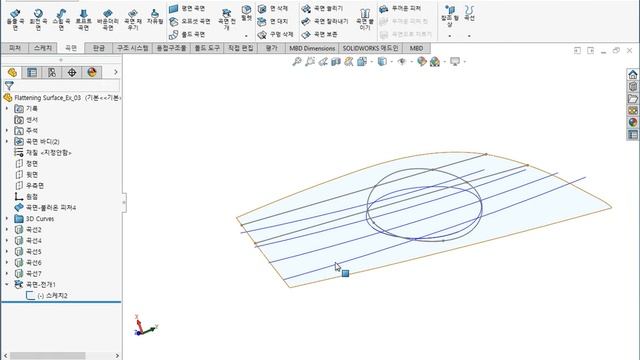Image resolution: width=640 pixels, height=360 pixels.
Task: Choose the Untrim Surface (곡면 보존) command
Action: click(x=319, y=34)
